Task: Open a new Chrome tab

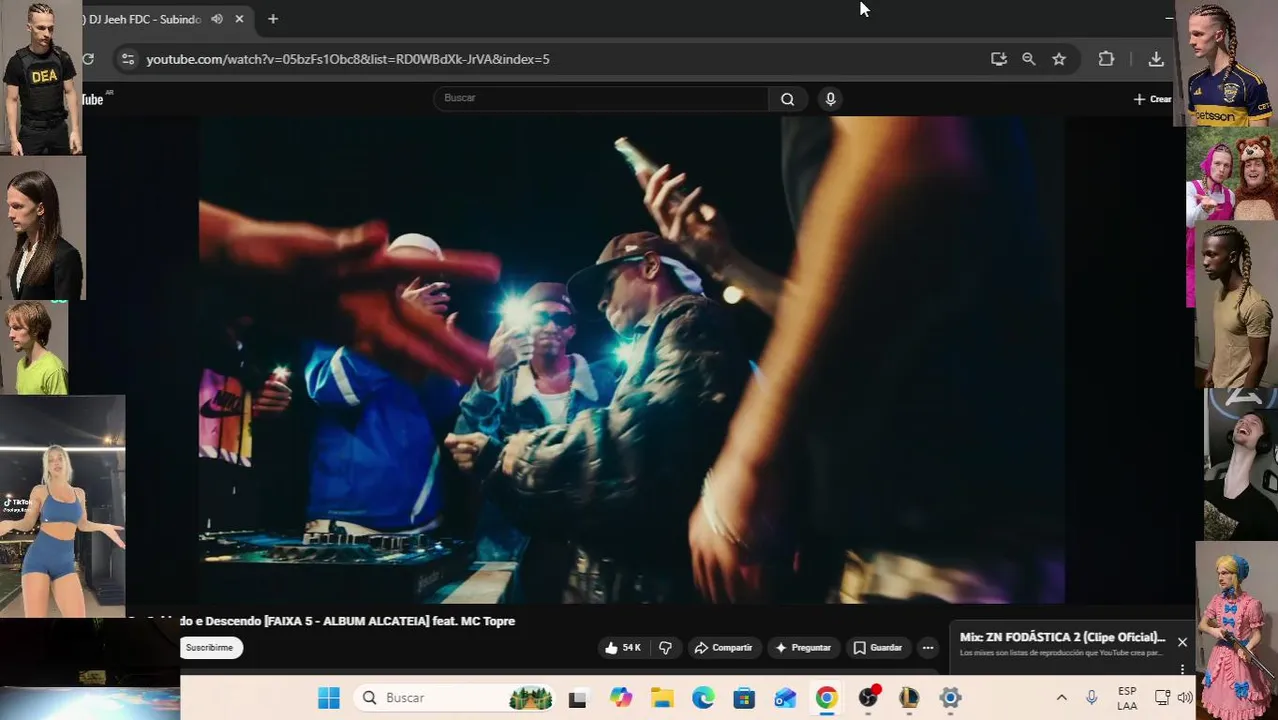Action: 273,19
